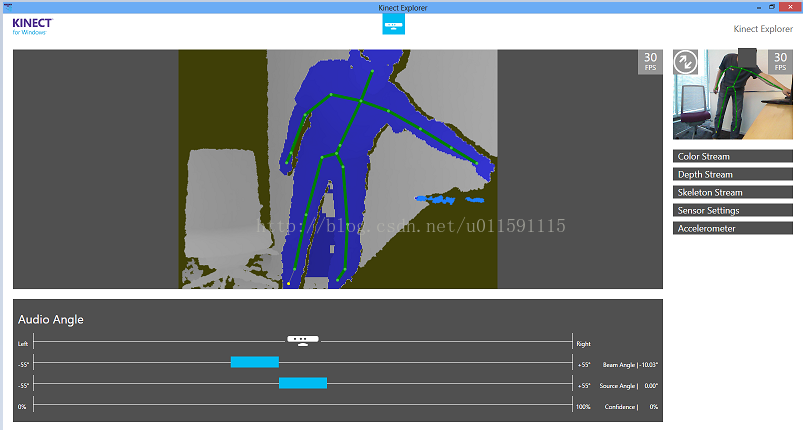Expand the Accelerometer section
803x430 pixels.
point(732,228)
